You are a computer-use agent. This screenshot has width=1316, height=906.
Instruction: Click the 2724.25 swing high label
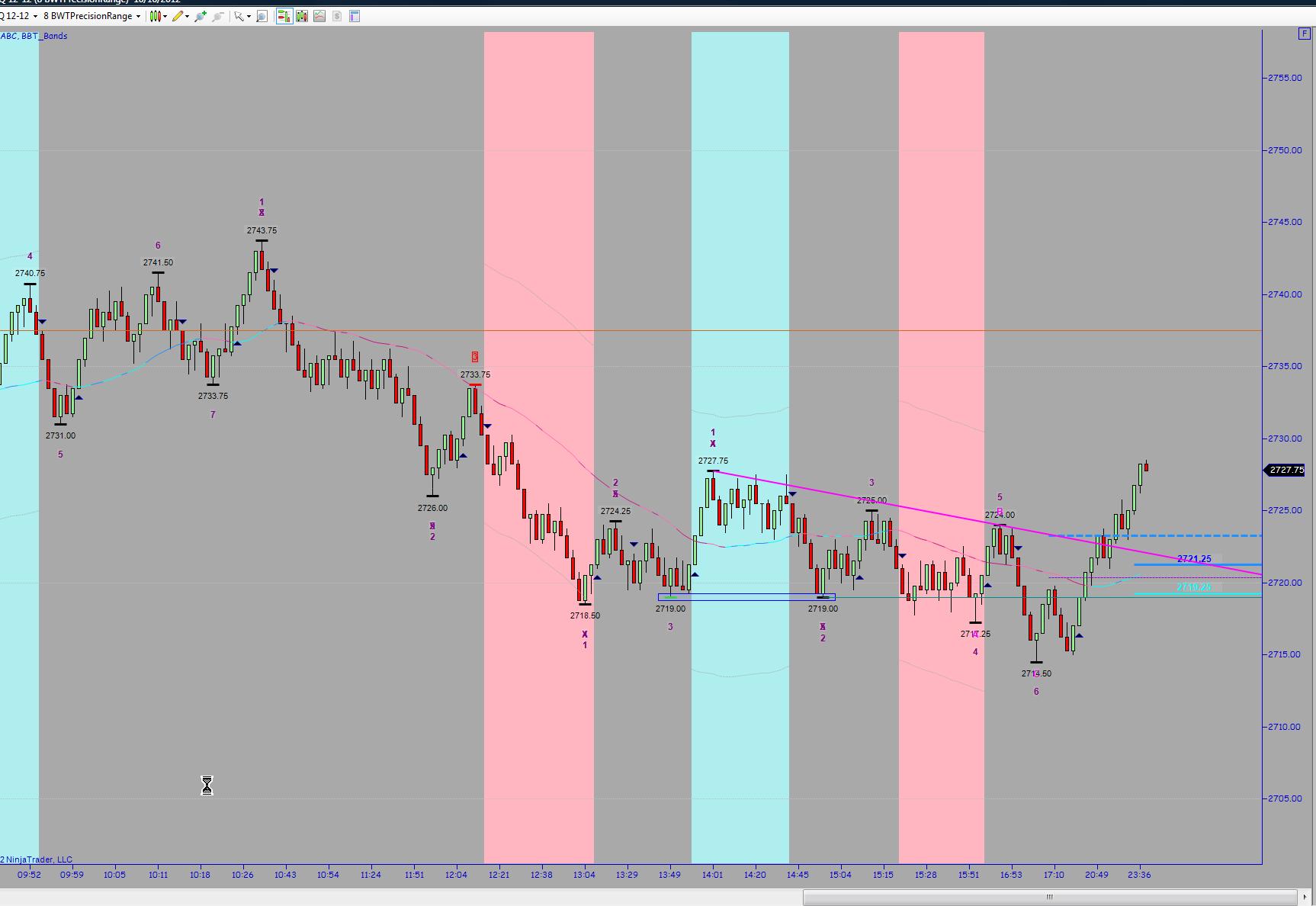615,512
